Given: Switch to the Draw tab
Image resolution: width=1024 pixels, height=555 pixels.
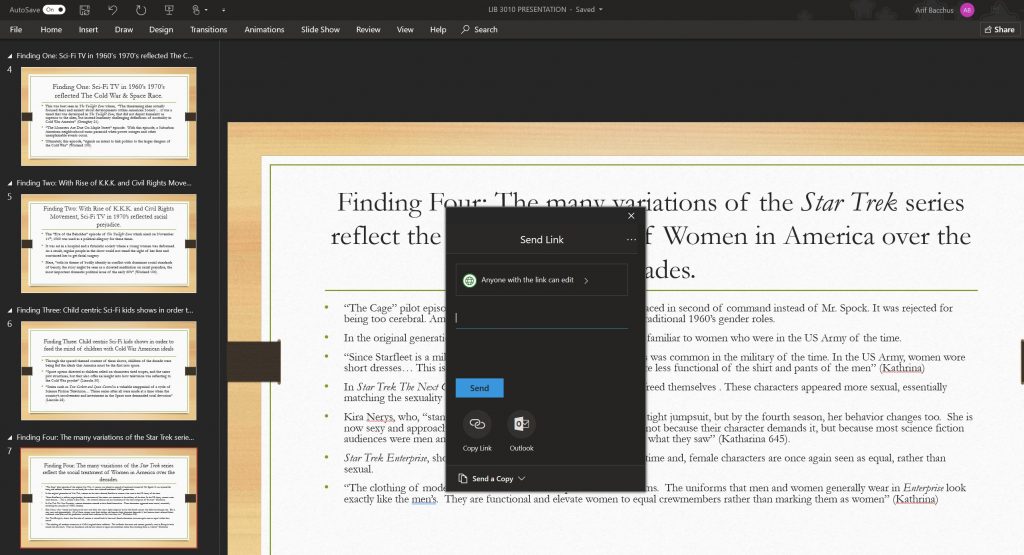Looking at the screenshot, I should click(123, 29).
